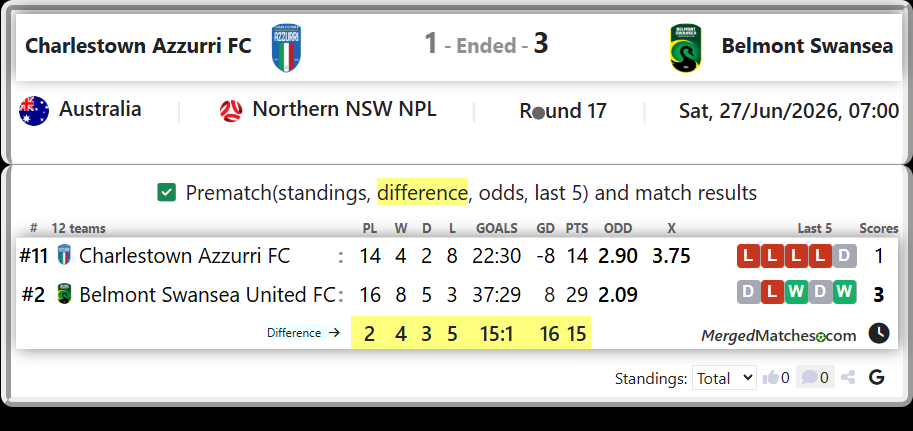The height and width of the screenshot is (431, 913).
Task: Open the Standings Total dropdown
Action: (724, 378)
